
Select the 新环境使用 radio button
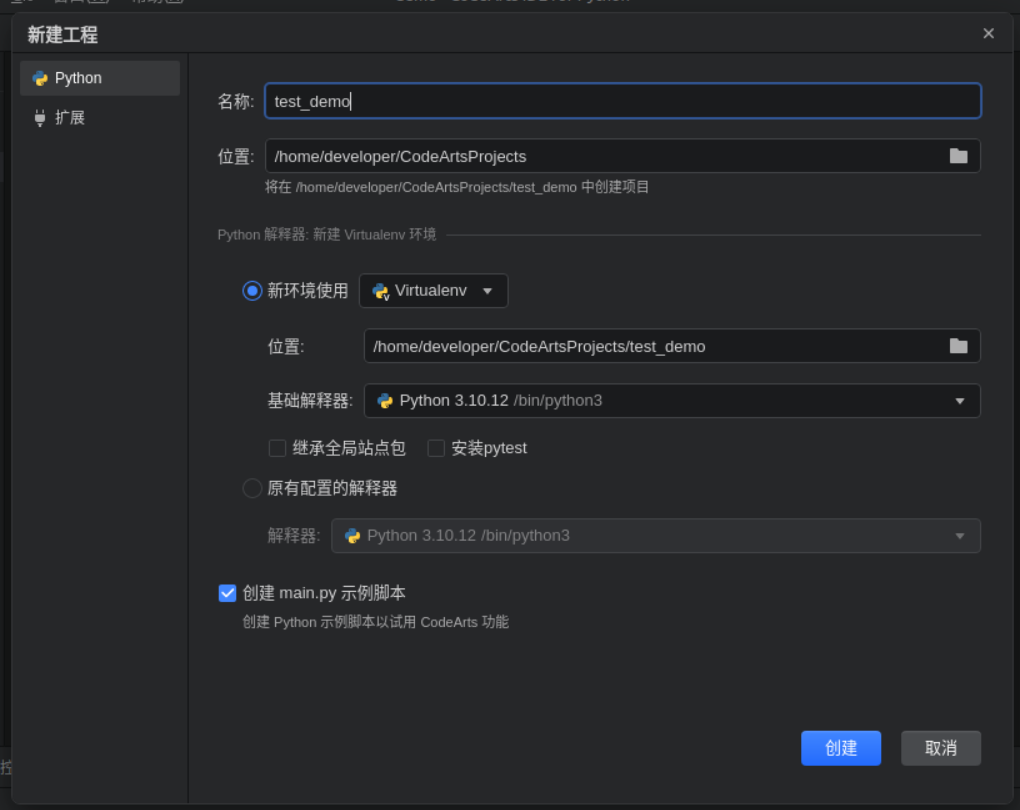252,290
